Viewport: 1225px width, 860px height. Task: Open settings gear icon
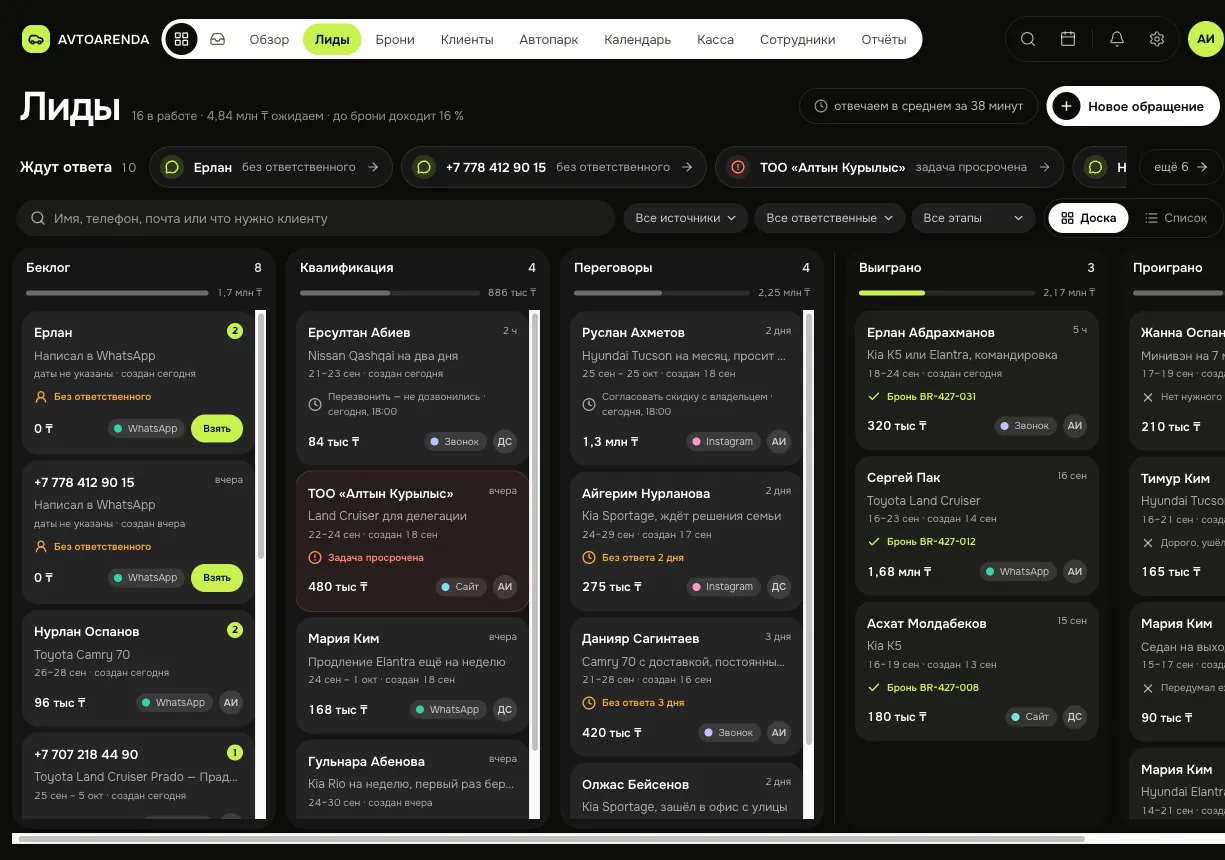pos(1157,39)
